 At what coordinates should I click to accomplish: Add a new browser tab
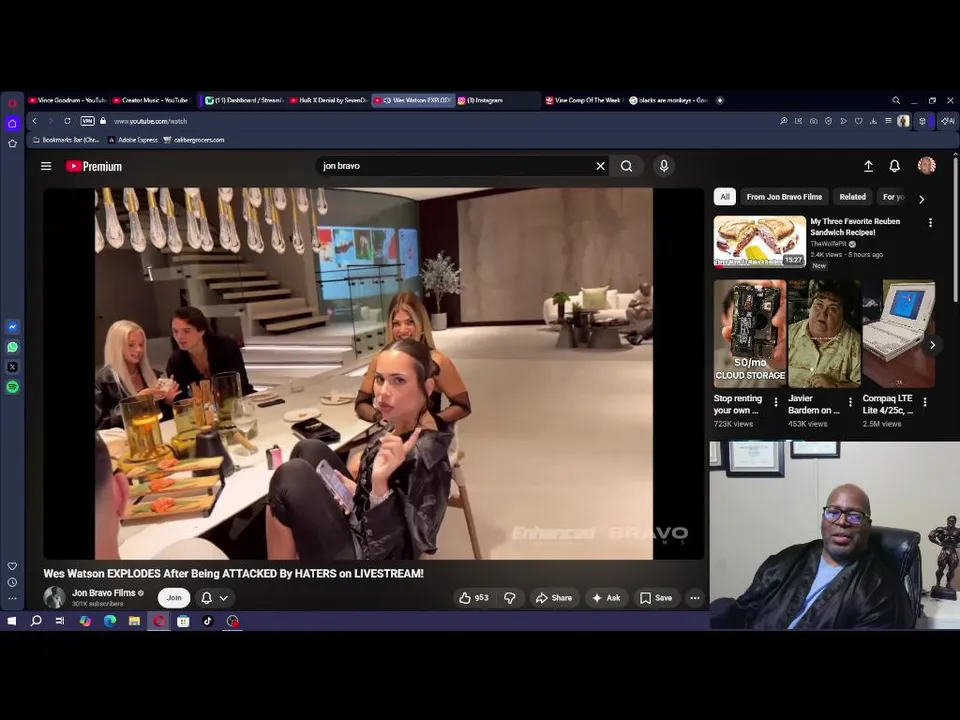tap(720, 100)
